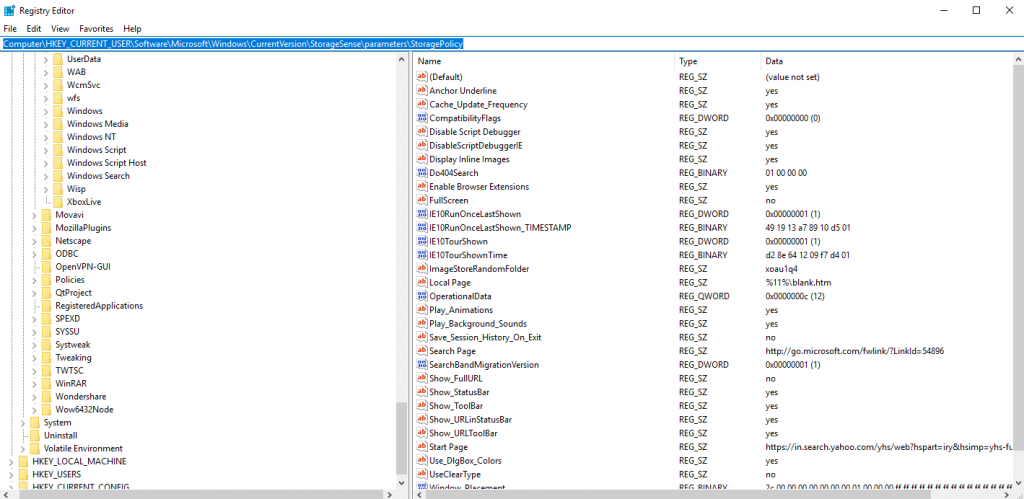Expand the Policies tree node
The image size is (1024, 499).
(34, 280)
